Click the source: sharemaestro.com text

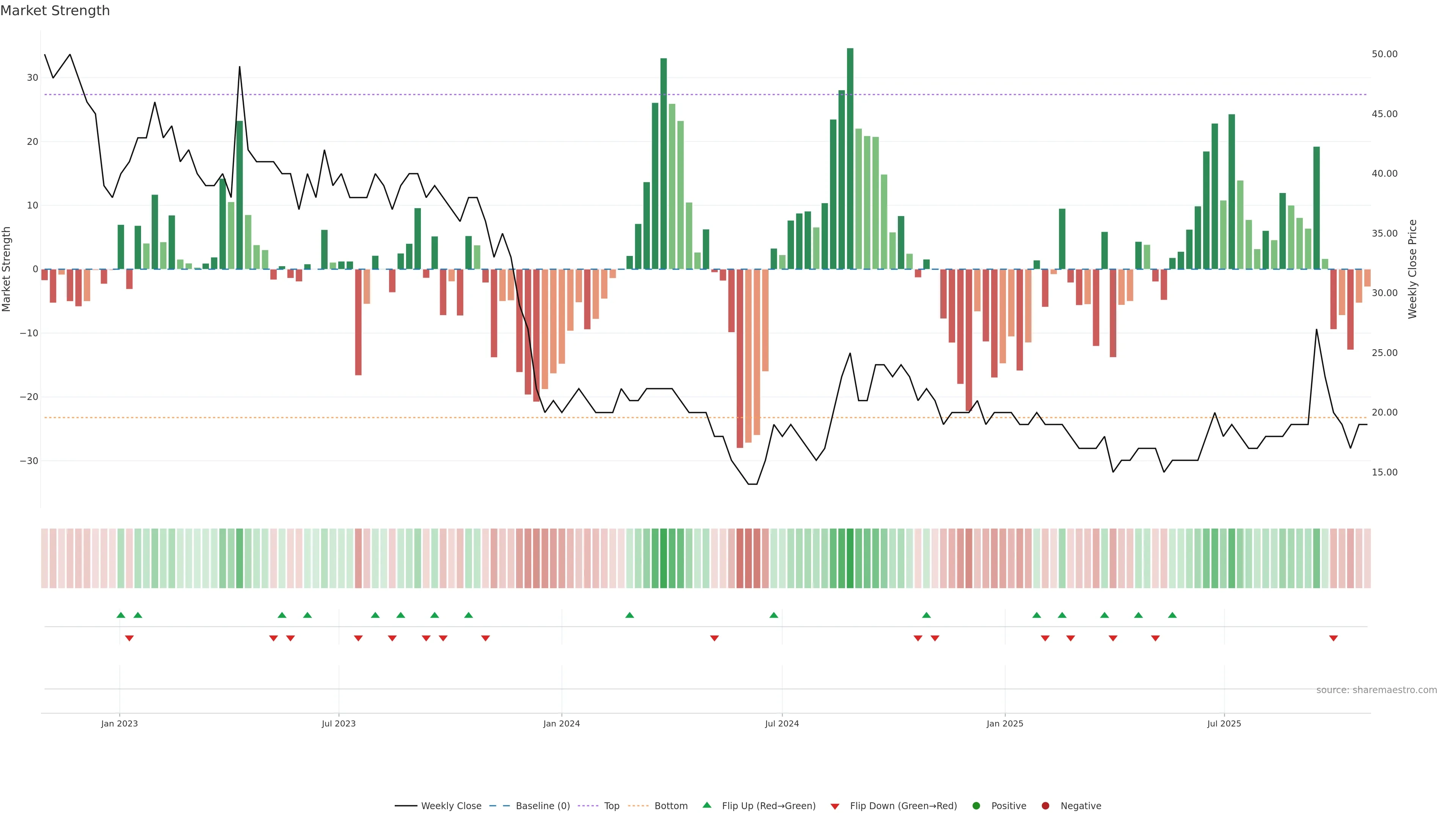tap(1376, 690)
